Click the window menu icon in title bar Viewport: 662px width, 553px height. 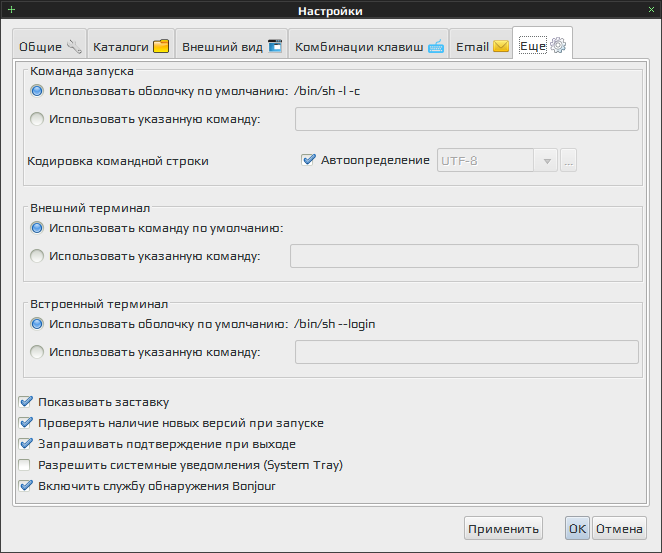click(11, 10)
